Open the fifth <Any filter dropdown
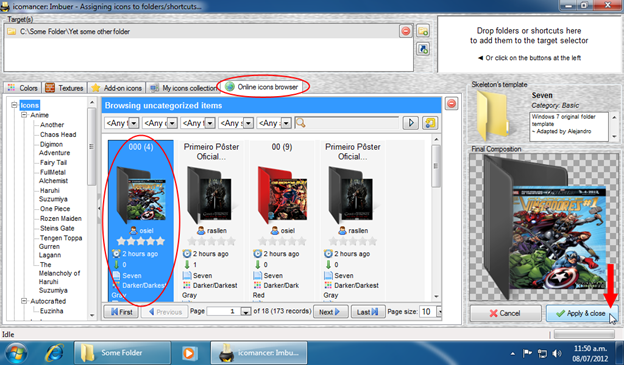The height and width of the screenshot is (365, 624). tap(287, 123)
